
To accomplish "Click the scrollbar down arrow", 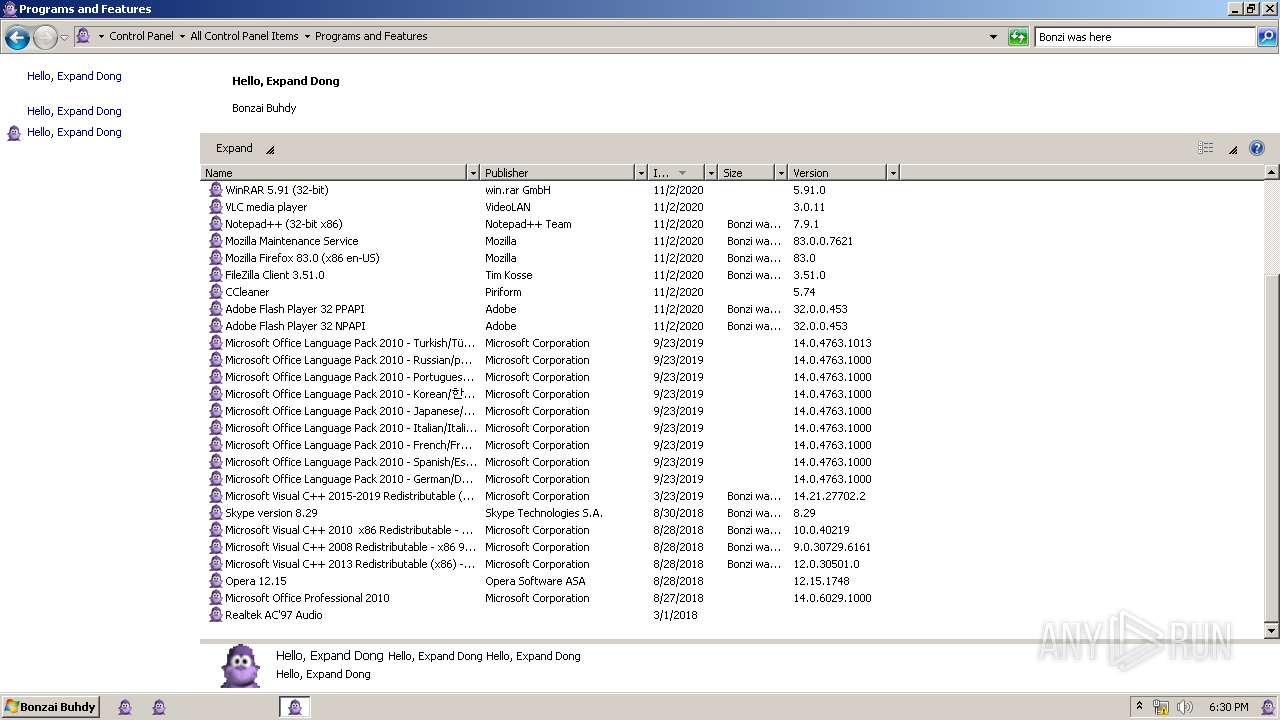I will tap(1272, 631).
